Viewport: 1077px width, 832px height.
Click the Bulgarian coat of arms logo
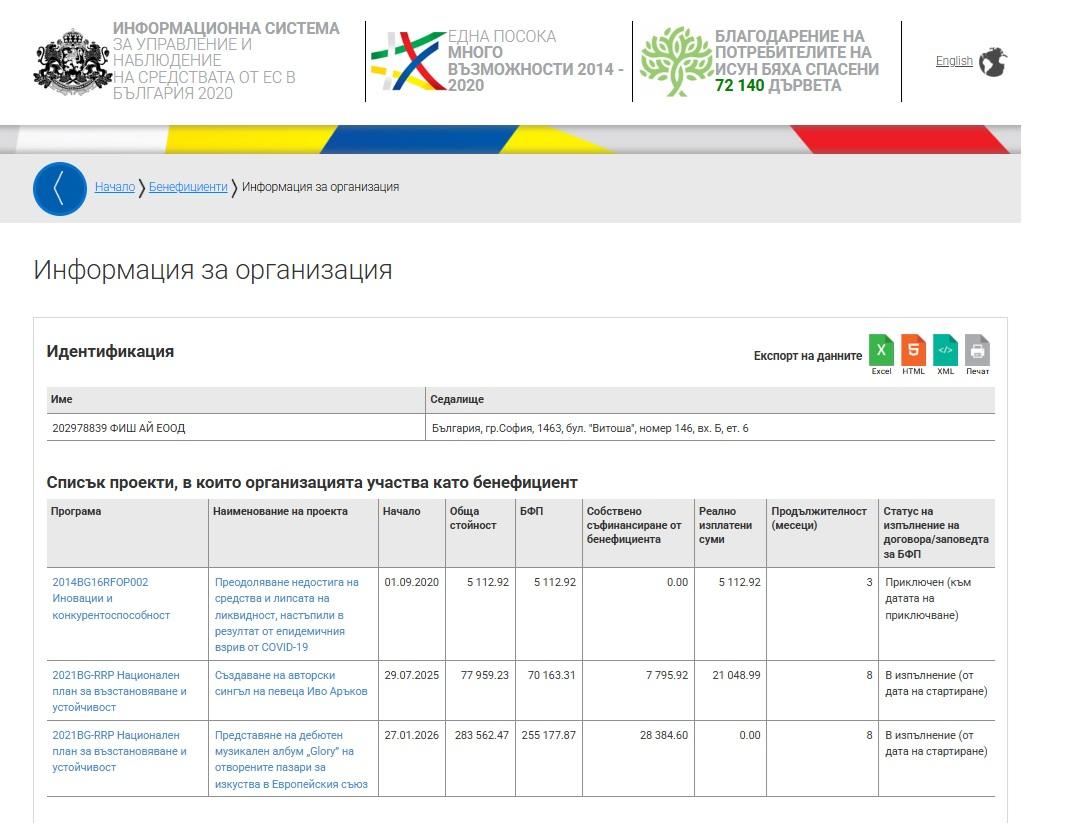pos(72,61)
